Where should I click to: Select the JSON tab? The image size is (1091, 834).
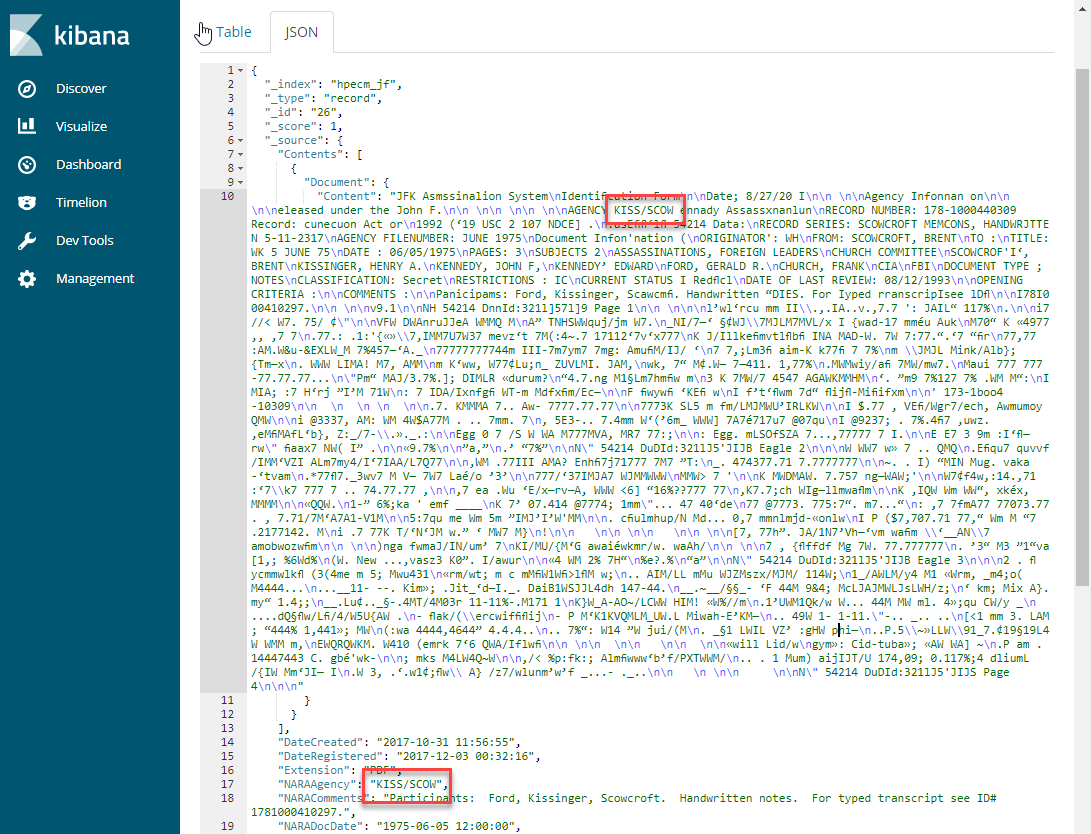tap(301, 32)
